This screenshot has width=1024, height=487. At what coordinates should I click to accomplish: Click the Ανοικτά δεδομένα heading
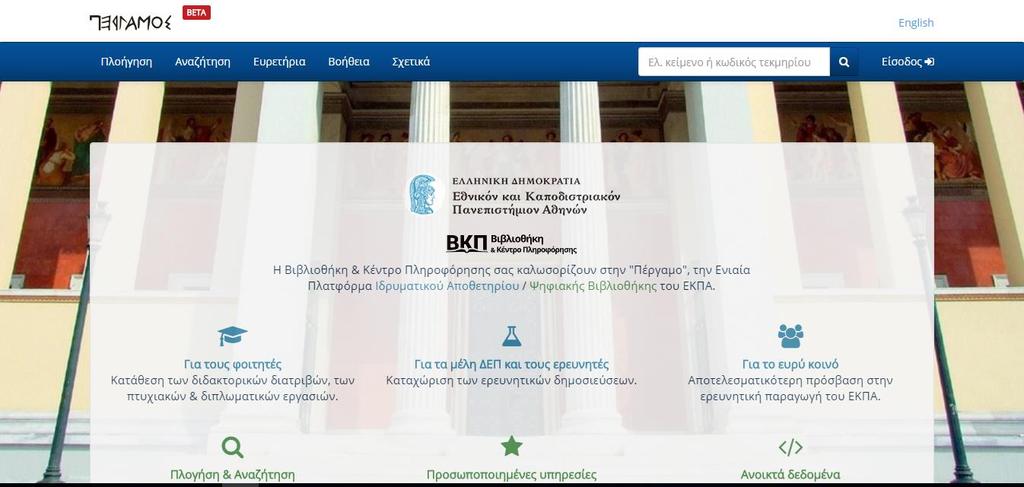point(790,475)
